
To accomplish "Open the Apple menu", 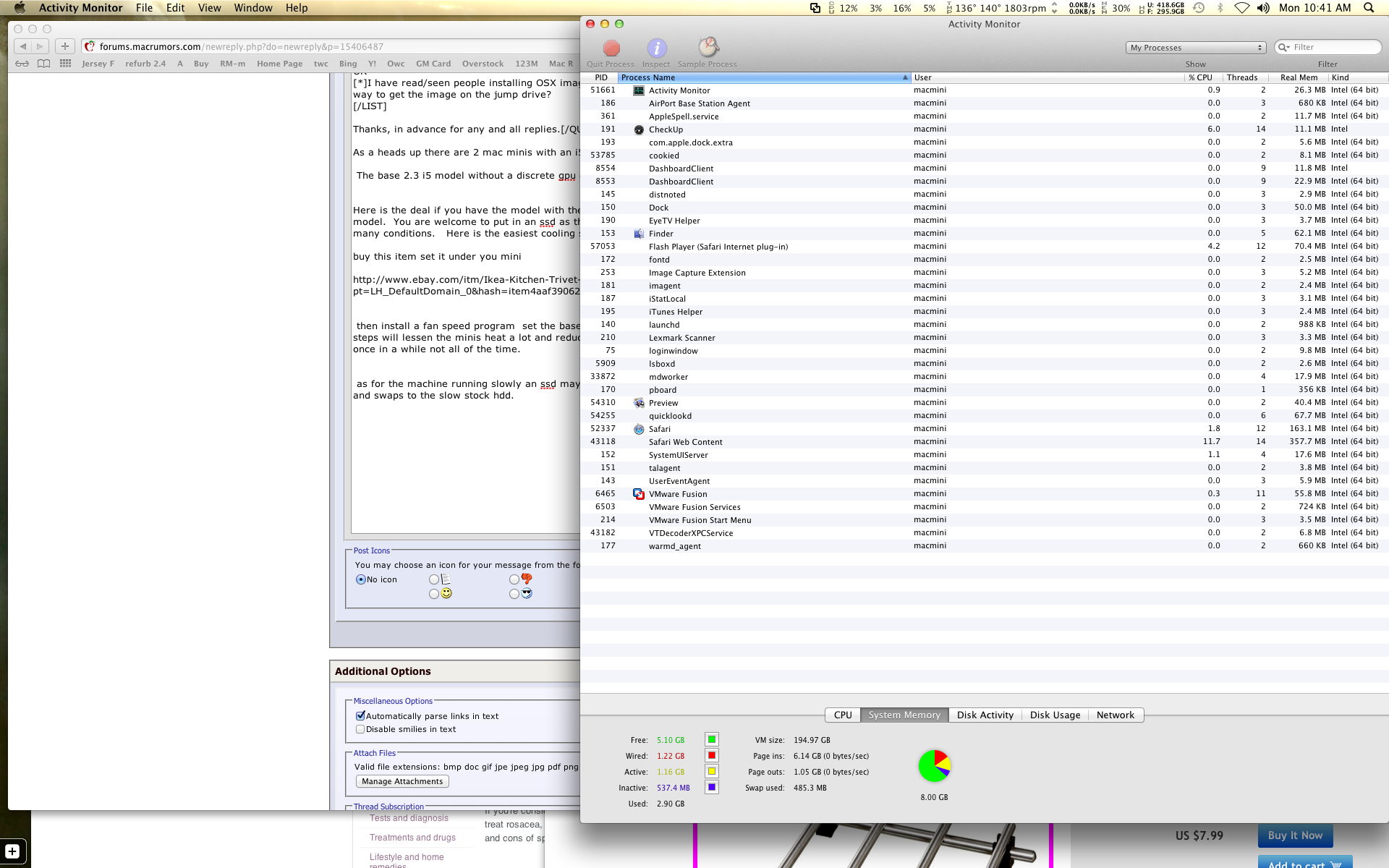I will coord(20,8).
